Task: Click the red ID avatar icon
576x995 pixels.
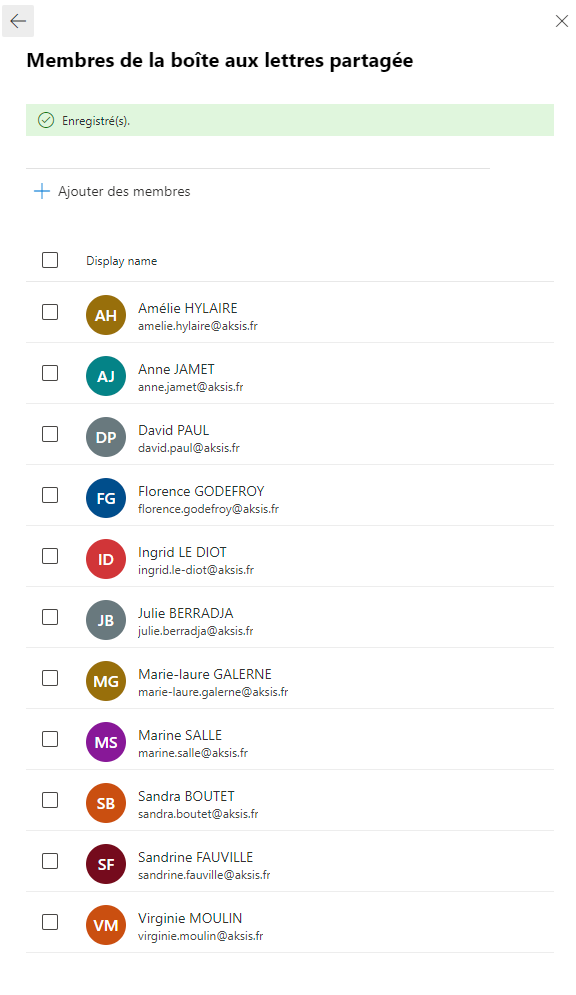Action: tap(106, 558)
